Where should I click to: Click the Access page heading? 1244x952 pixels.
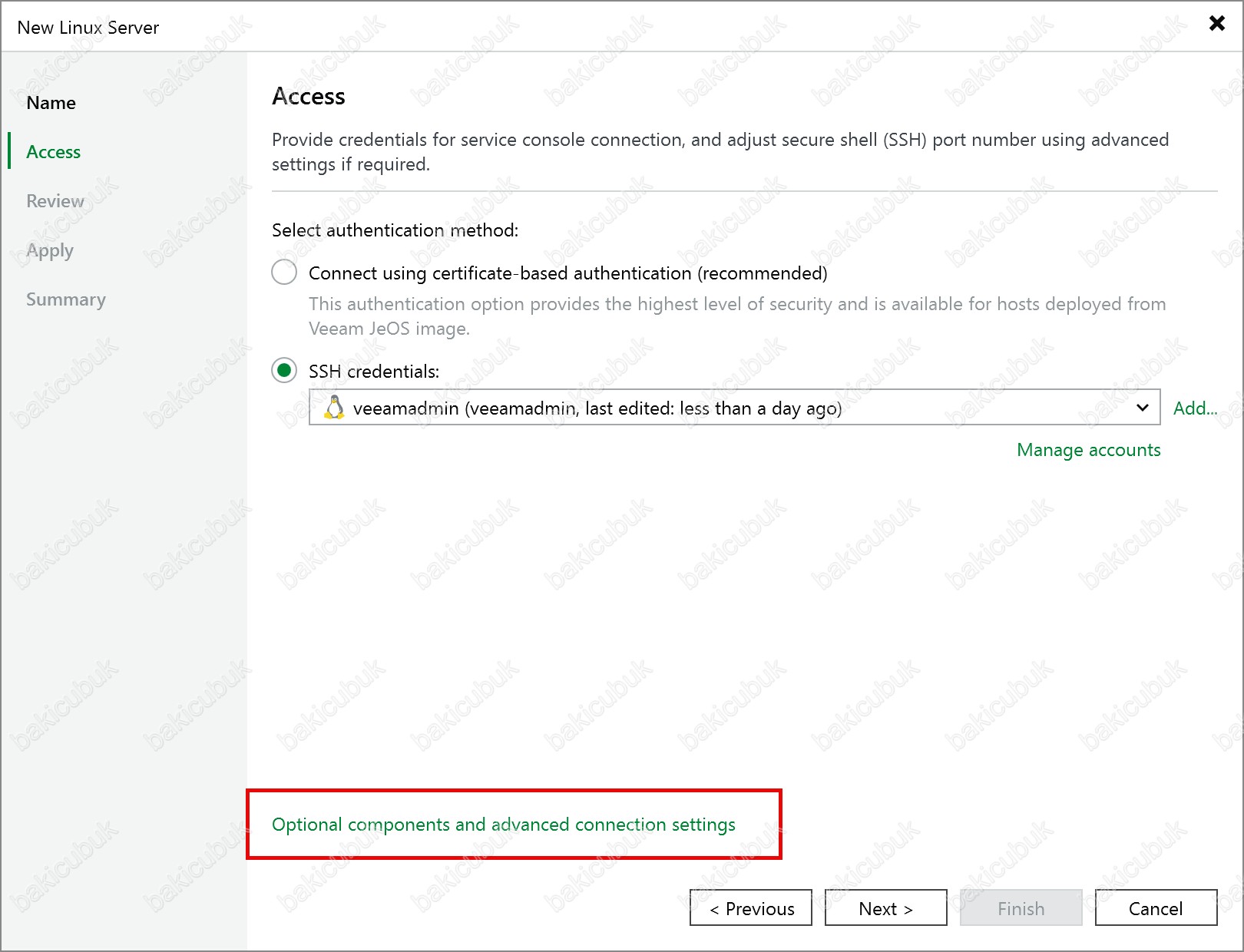(x=309, y=96)
